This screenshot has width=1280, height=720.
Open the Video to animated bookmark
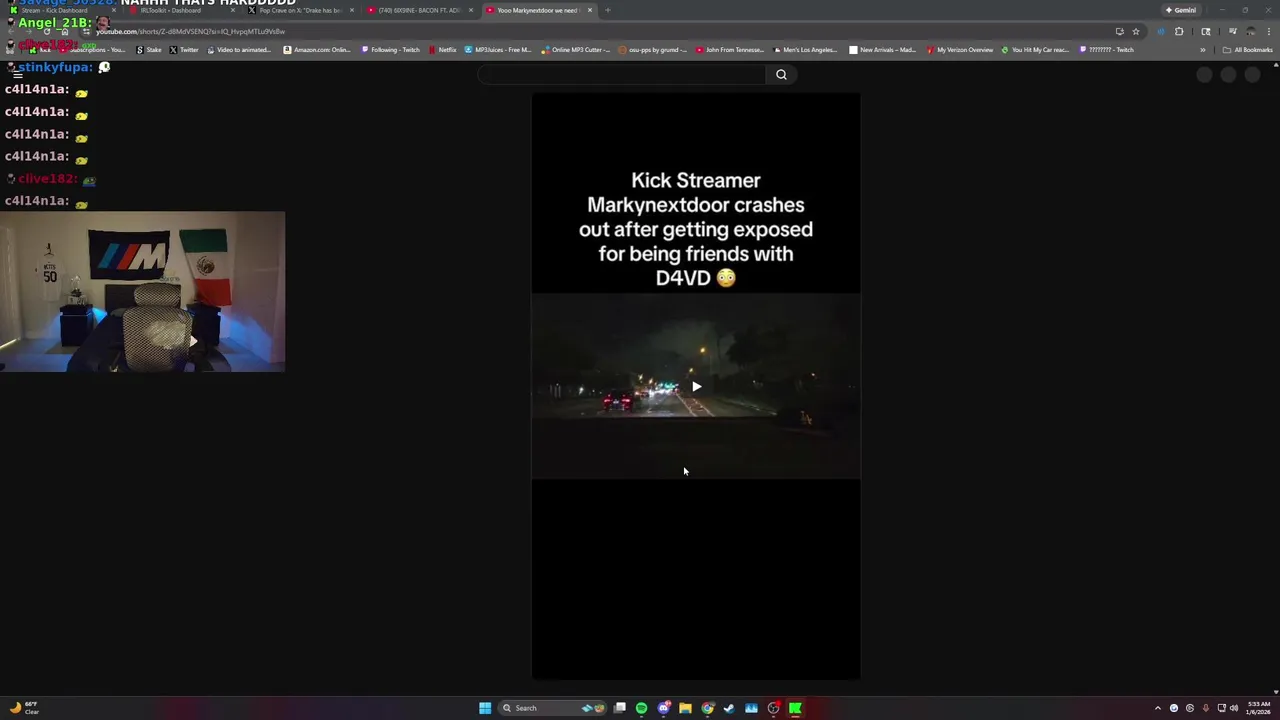coord(238,49)
